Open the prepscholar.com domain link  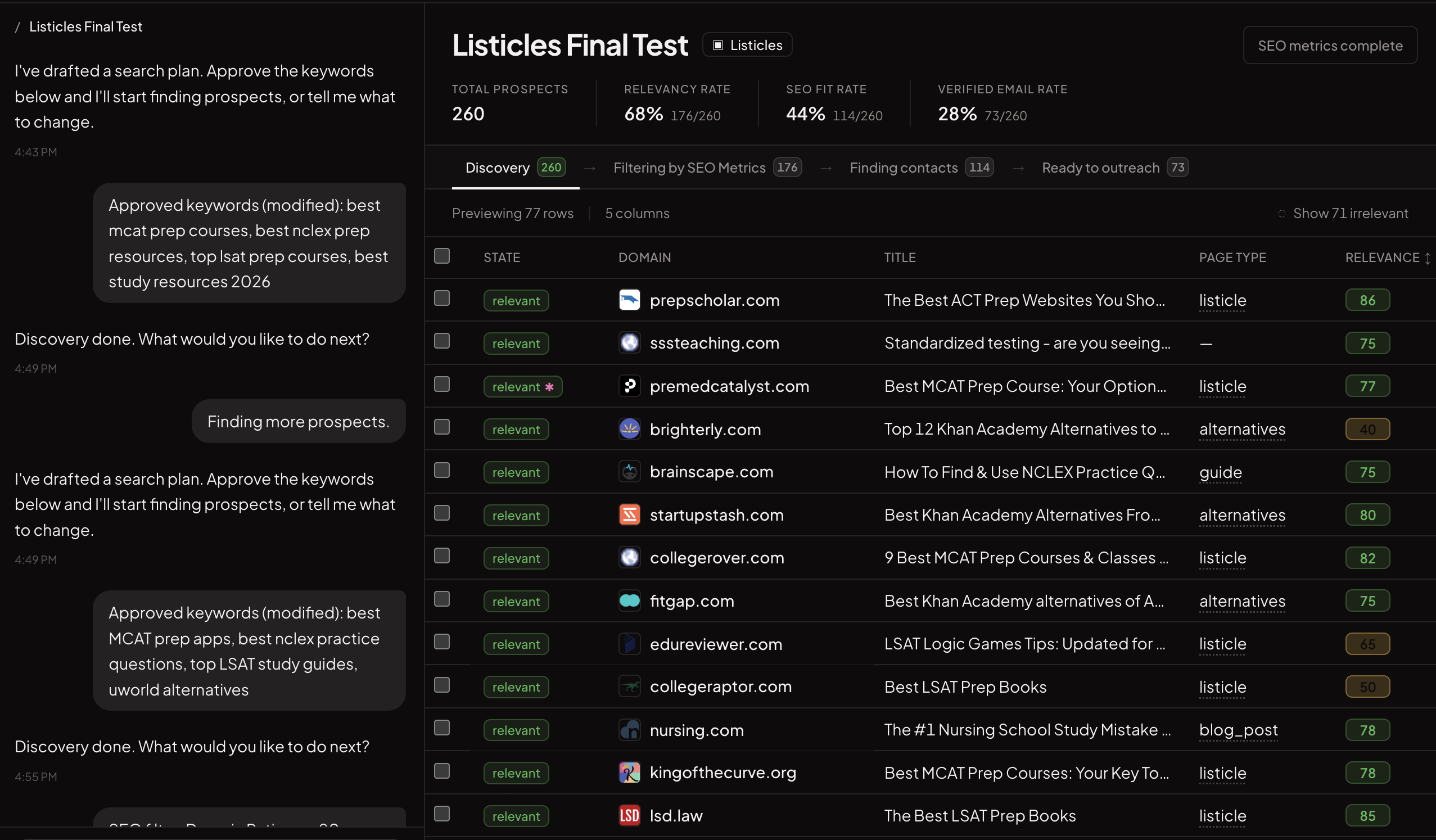click(715, 300)
